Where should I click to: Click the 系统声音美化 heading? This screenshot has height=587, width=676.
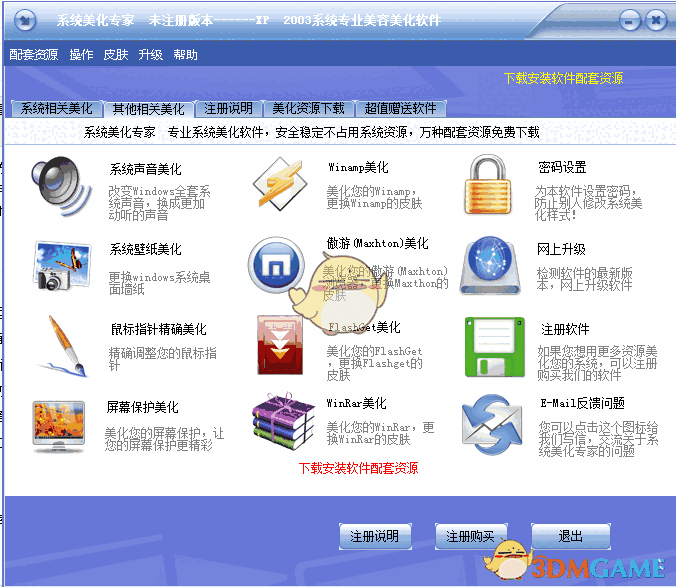coord(146,169)
